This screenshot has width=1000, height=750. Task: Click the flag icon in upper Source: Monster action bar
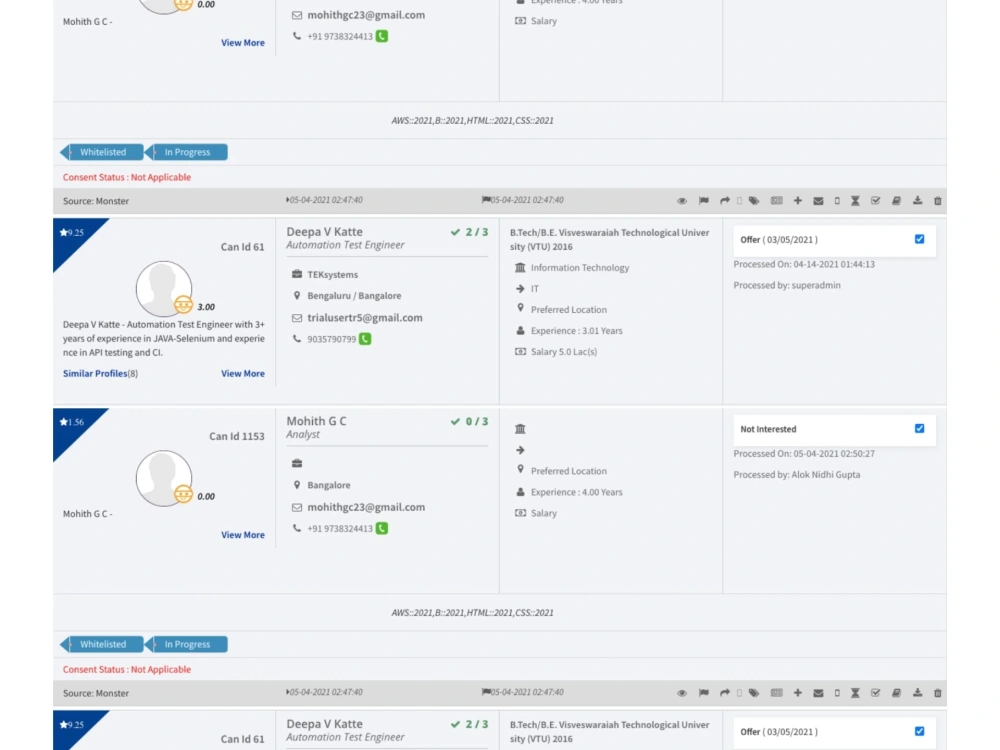tap(703, 201)
